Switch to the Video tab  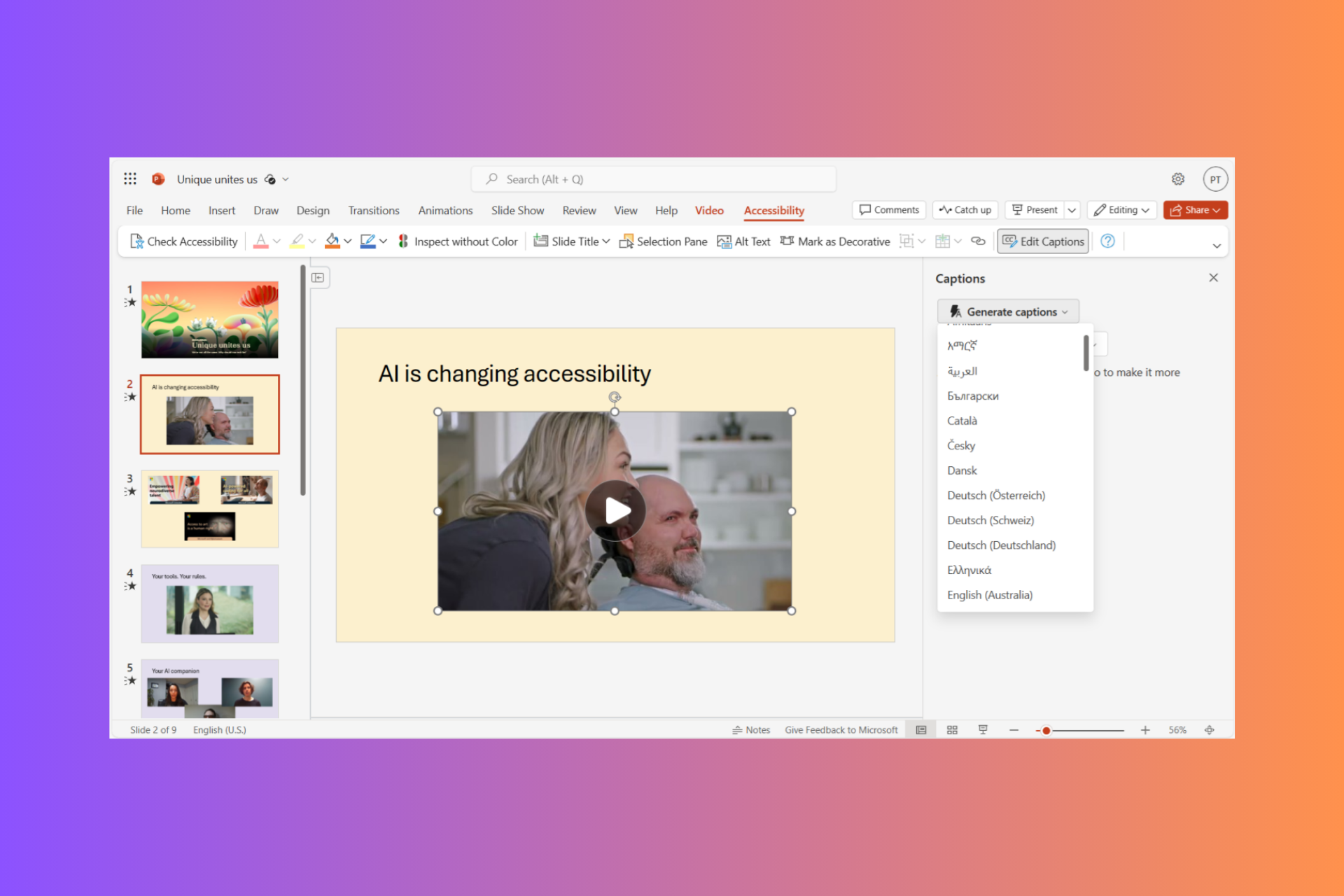[709, 211]
